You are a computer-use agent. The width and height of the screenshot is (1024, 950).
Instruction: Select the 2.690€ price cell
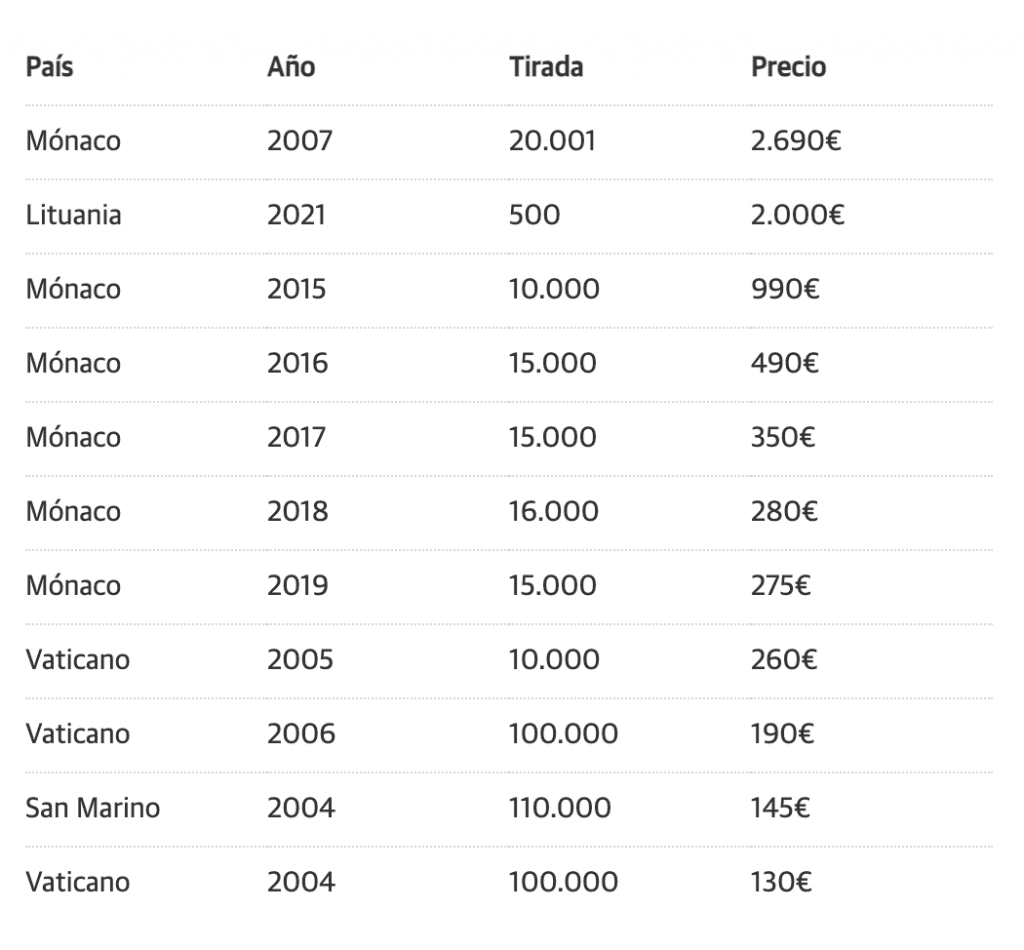[795, 140]
